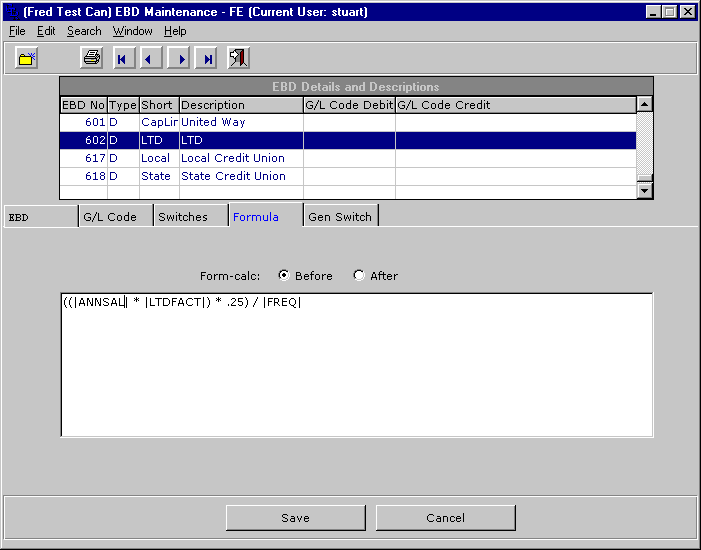Switch to the Switches tab
The height and width of the screenshot is (550, 701).
pos(191,216)
